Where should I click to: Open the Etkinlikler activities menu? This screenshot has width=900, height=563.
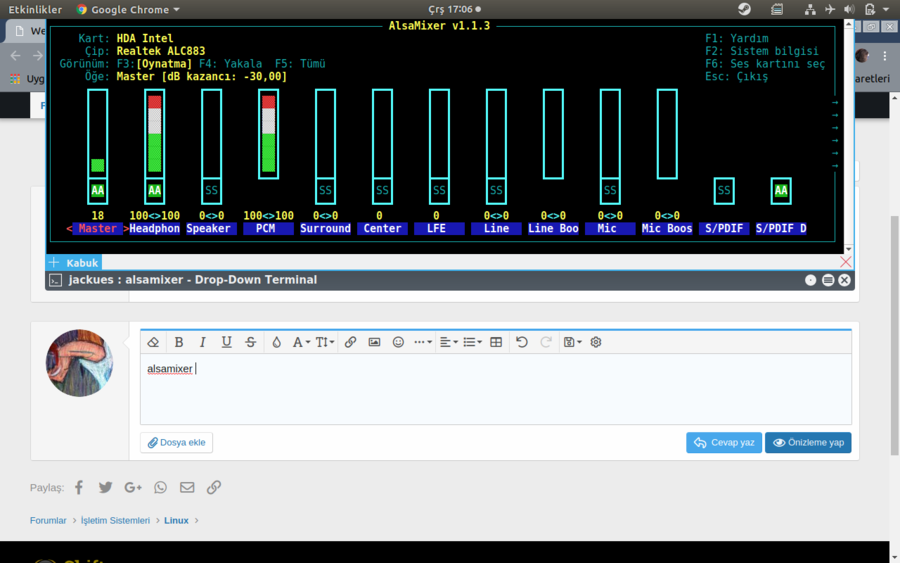[x=35, y=9]
